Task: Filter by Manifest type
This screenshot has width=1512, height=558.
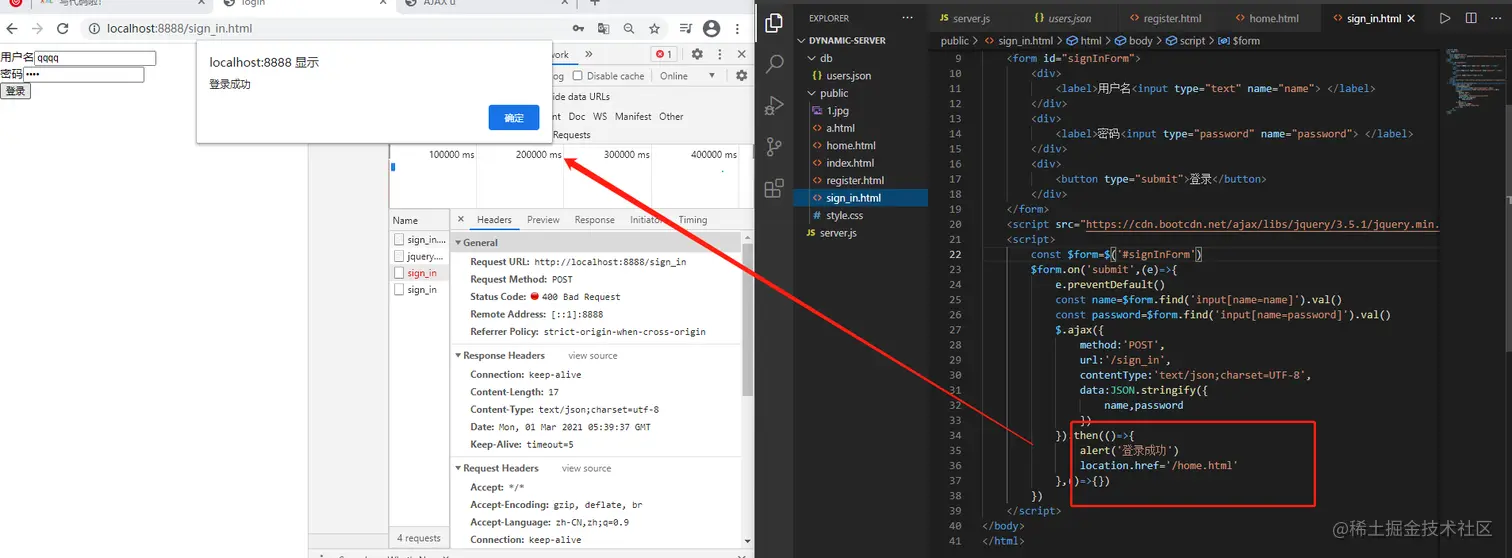Action: (633, 116)
